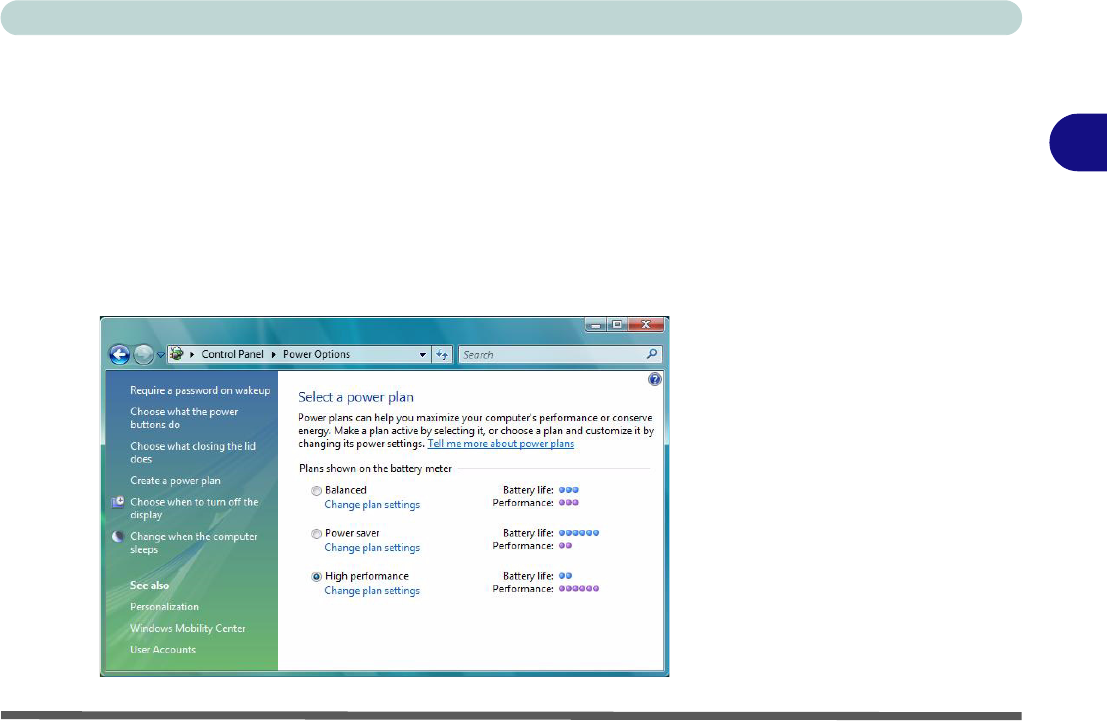
Task: Open Require a password on wakeup
Action: coord(200,391)
